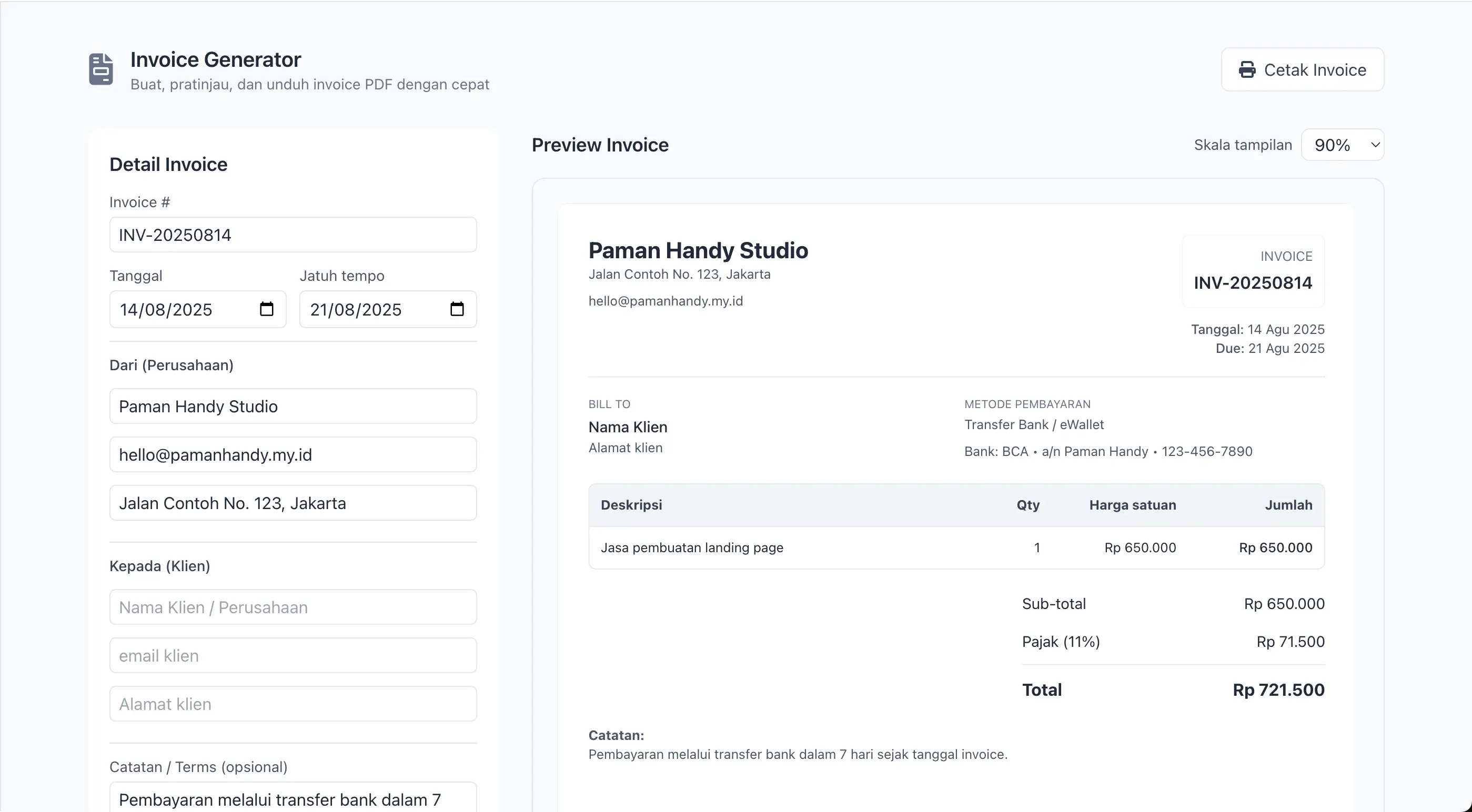Click the Tanggal date field
This screenshot has height=812, width=1472.
183,310
